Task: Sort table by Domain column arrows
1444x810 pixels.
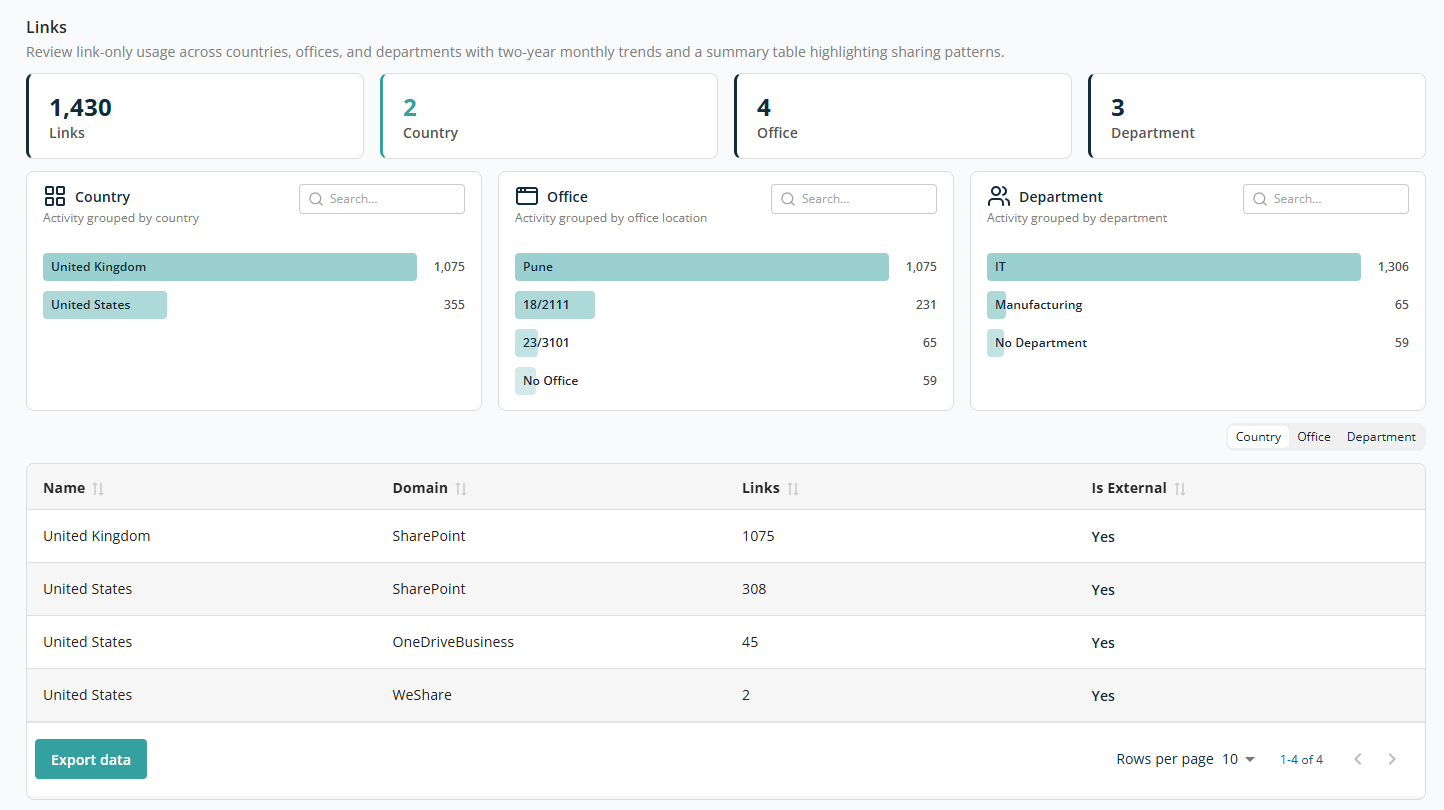Action: (x=461, y=489)
